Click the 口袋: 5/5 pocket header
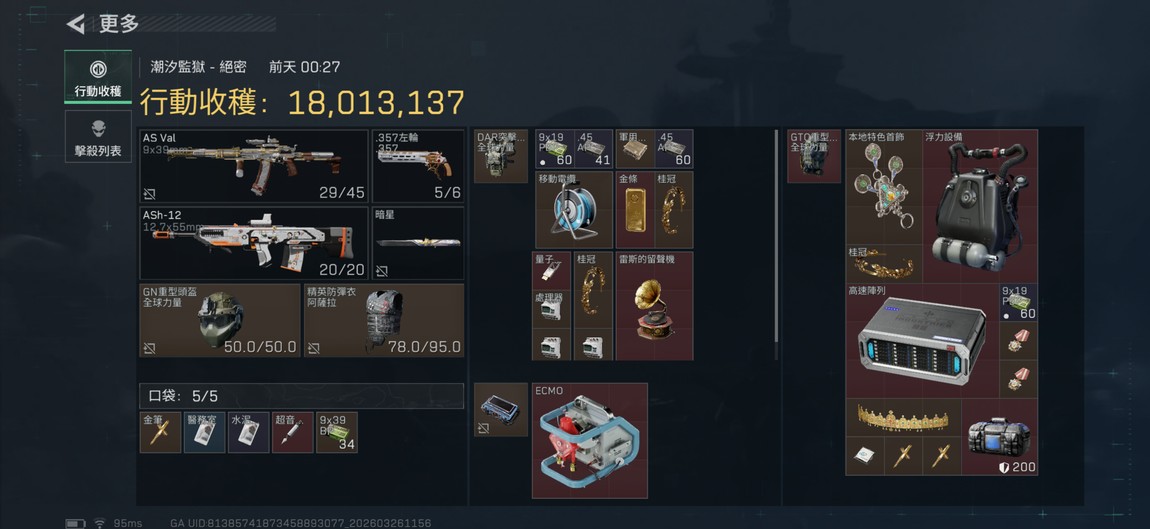The image size is (1150, 529). pyautogui.click(x=301, y=396)
